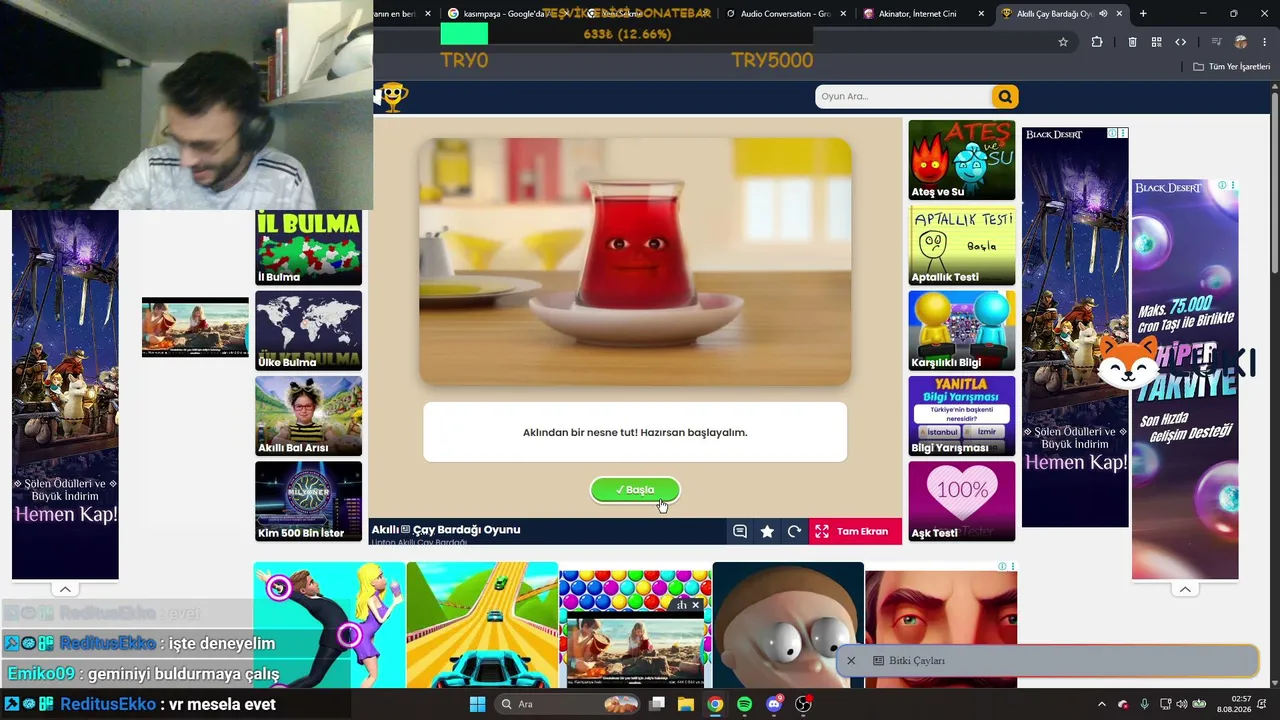The image size is (1280, 720).
Task: Click the Tam Ekran fullscreen button
Action: click(x=855, y=532)
